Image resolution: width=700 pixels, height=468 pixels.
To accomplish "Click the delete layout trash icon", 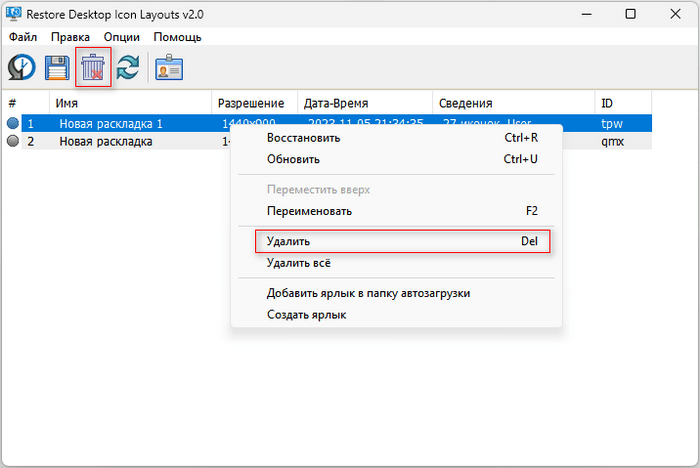I will click(x=93, y=67).
